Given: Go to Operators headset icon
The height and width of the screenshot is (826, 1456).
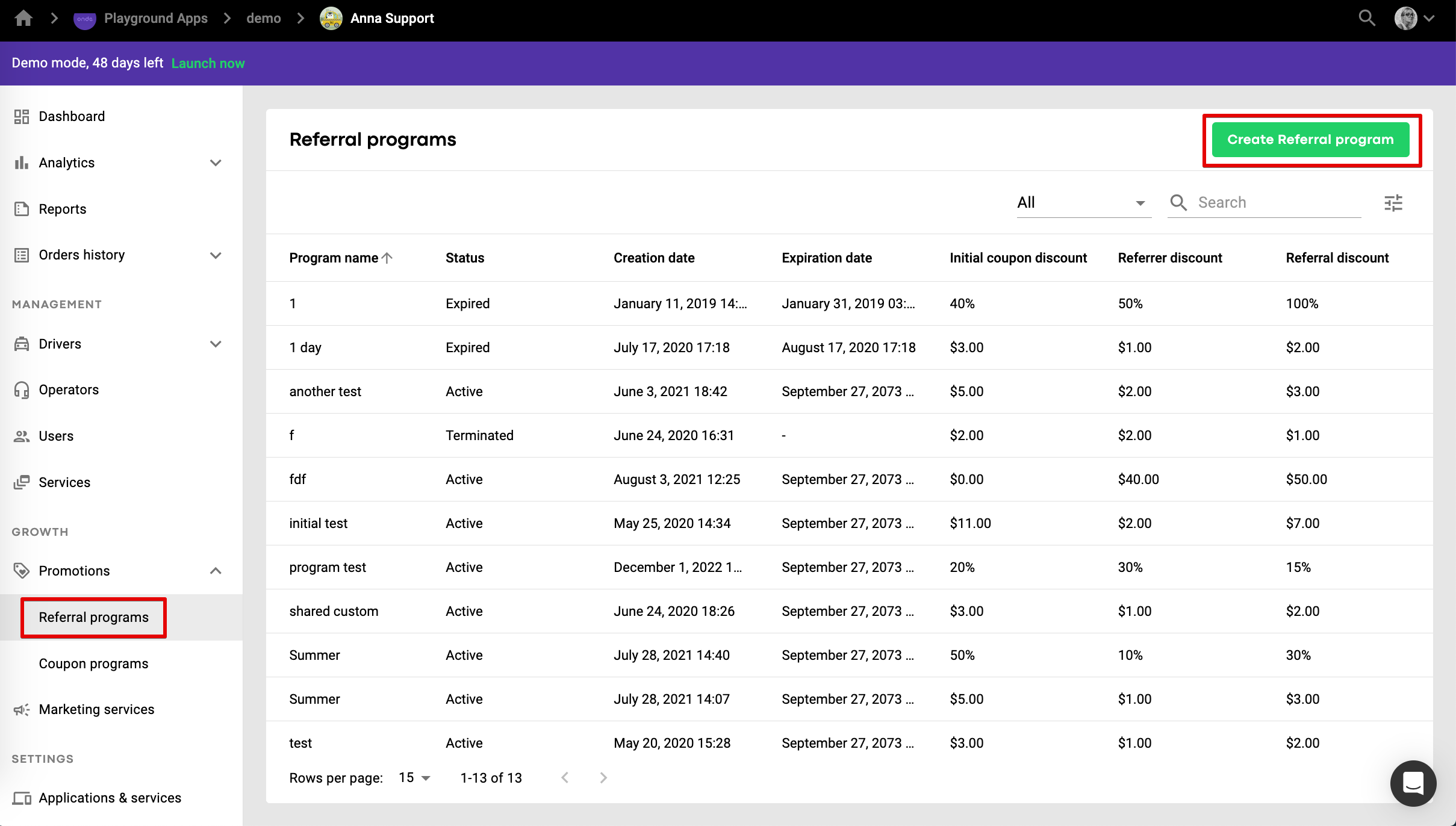Looking at the screenshot, I should [x=22, y=390].
